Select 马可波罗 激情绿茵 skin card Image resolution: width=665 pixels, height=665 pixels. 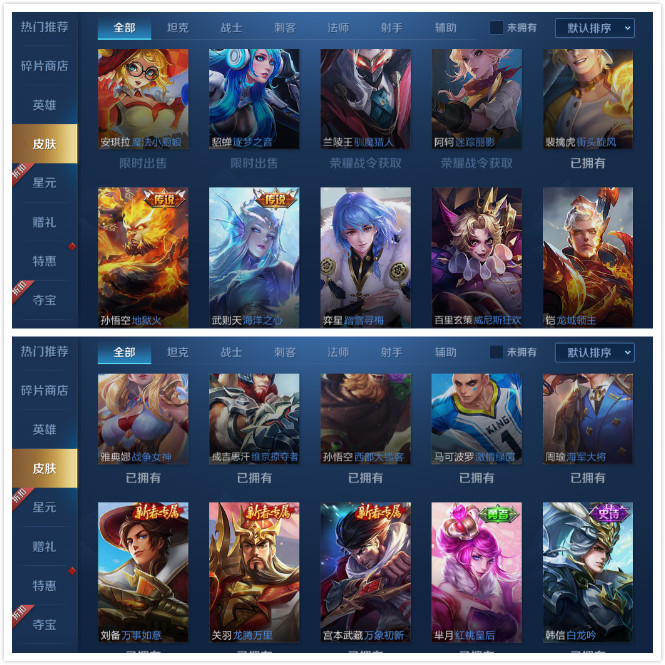(x=476, y=419)
